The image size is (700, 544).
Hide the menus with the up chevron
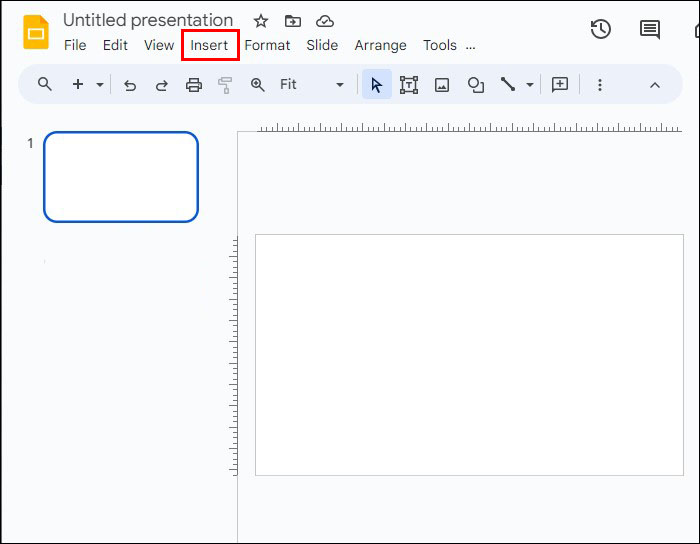point(655,85)
